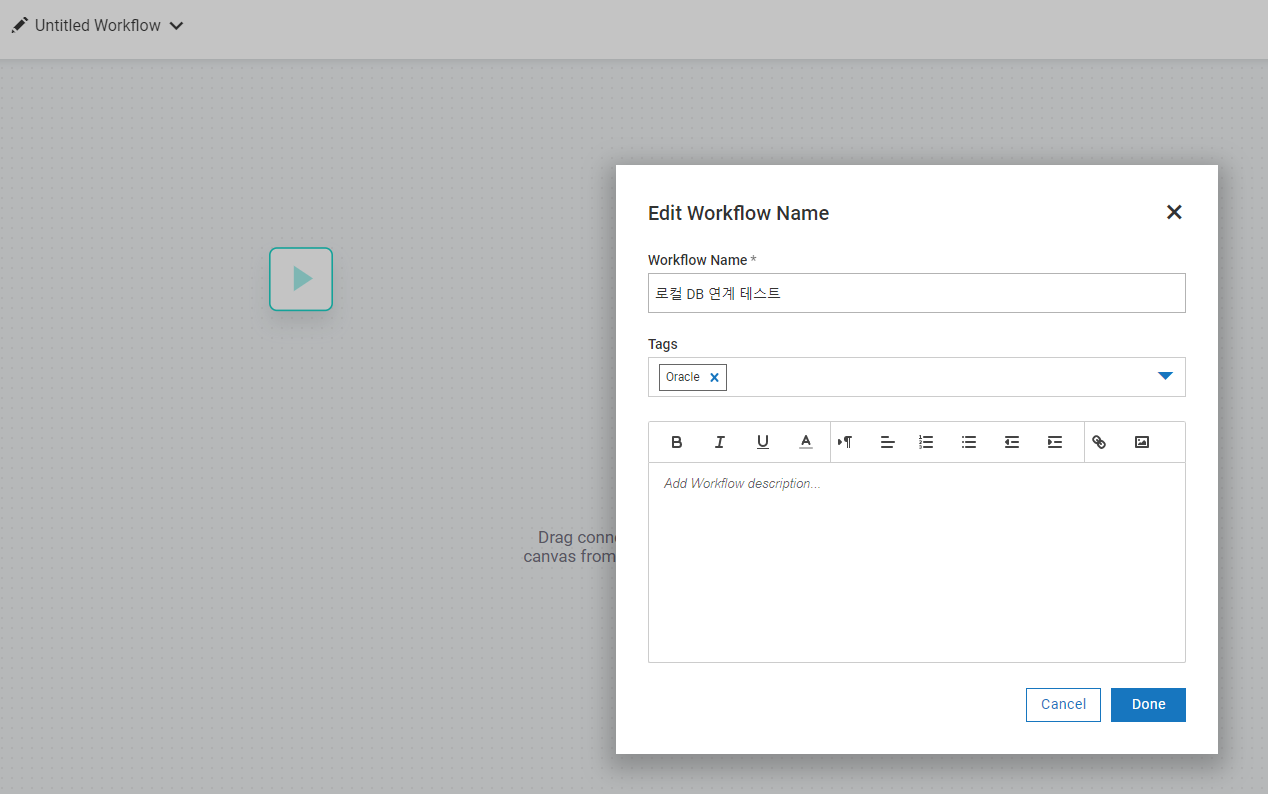Close the Edit Workflow Name dialog

pyautogui.click(x=1174, y=212)
